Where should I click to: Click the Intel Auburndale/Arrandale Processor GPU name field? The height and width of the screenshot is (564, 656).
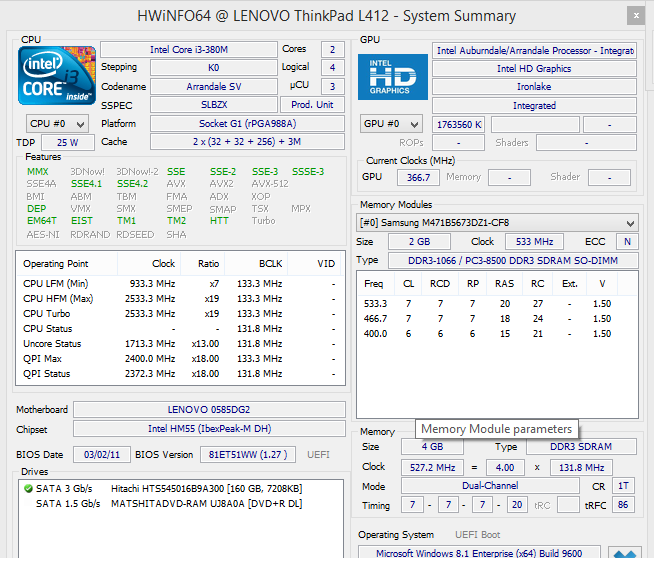click(x=534, y=51)
